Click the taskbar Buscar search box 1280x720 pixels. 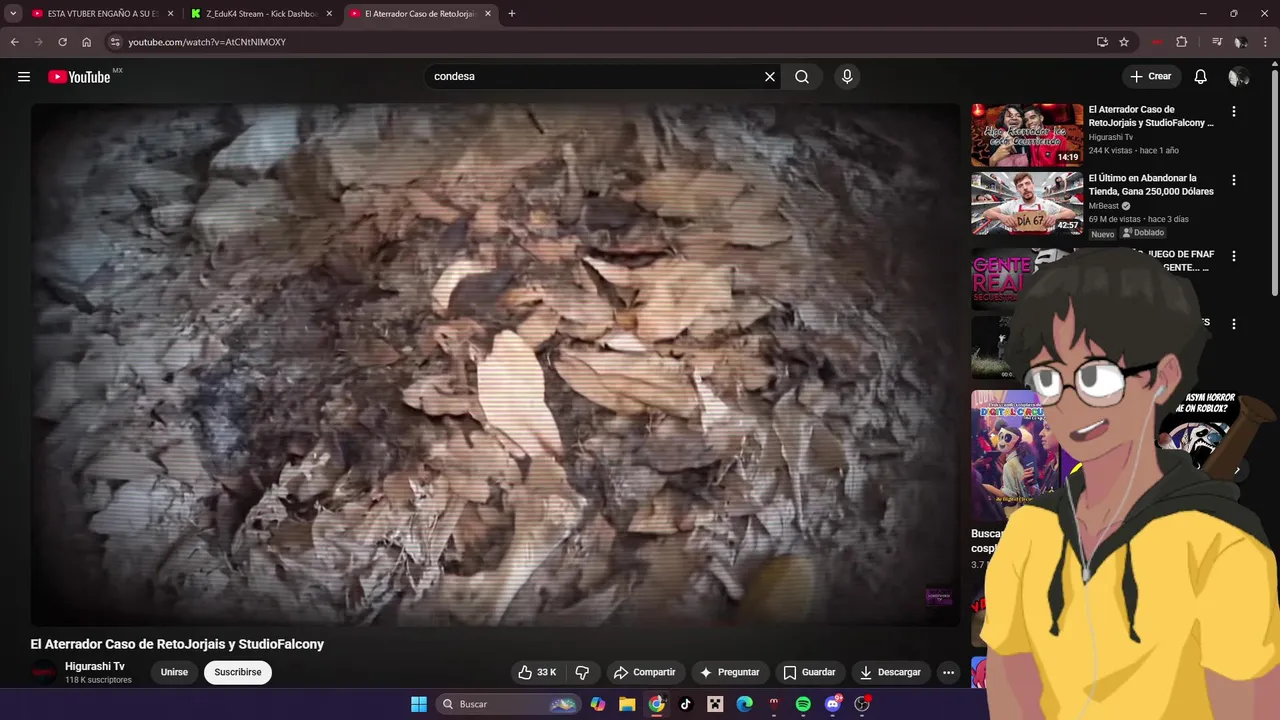[509, 704]
